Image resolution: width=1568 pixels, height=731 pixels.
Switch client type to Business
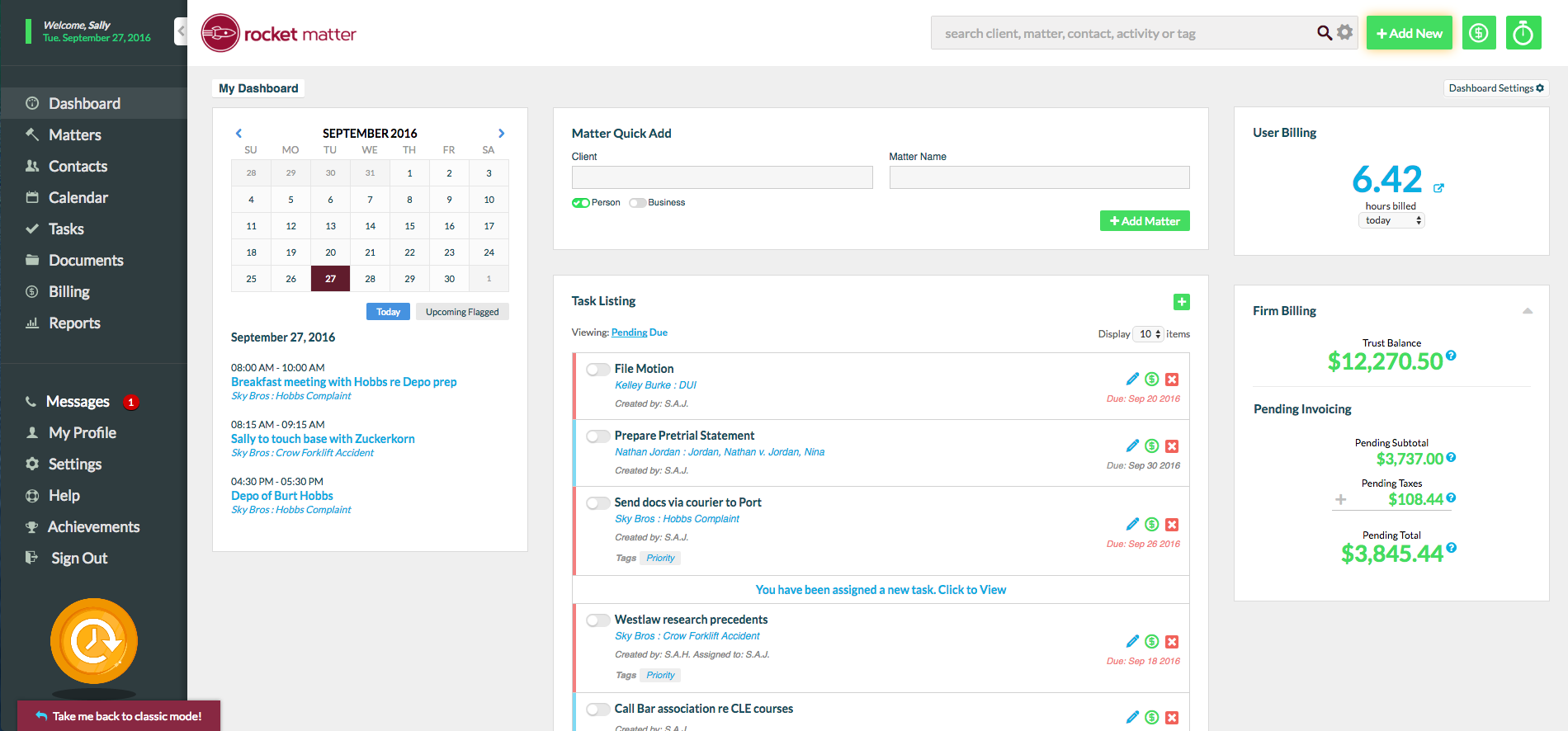[x=637, y=203]
